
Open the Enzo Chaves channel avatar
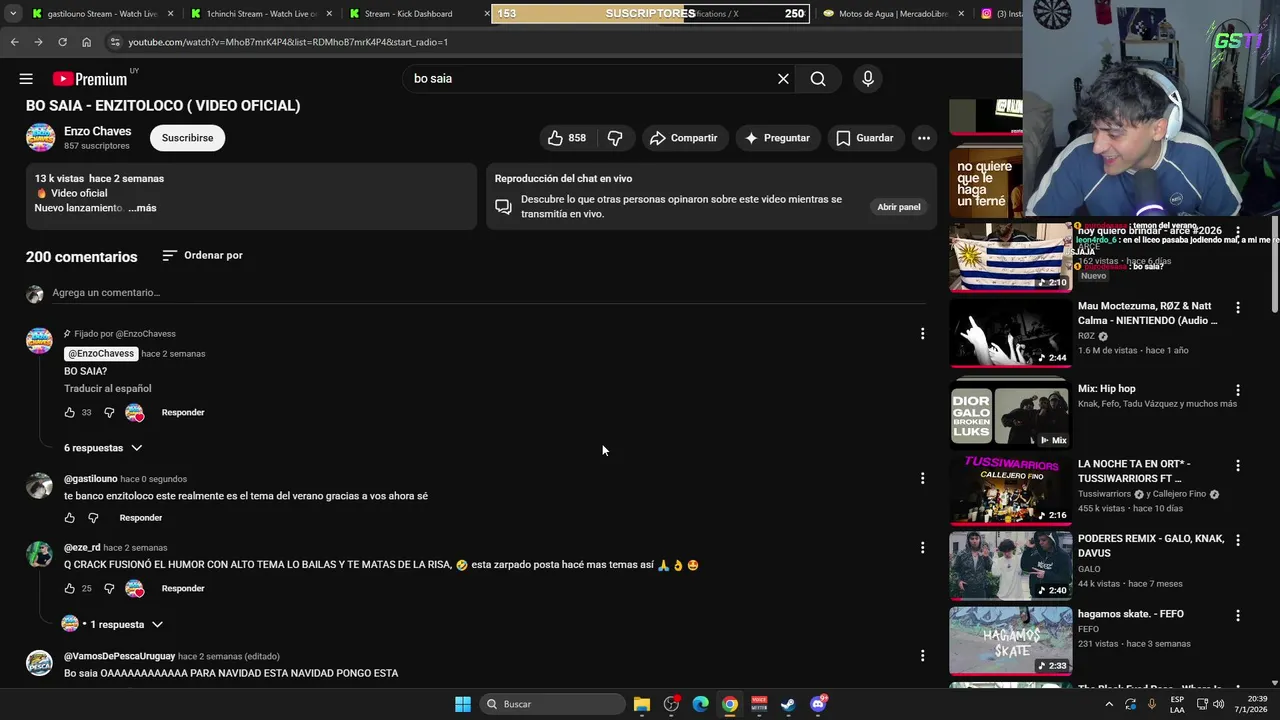40,138
